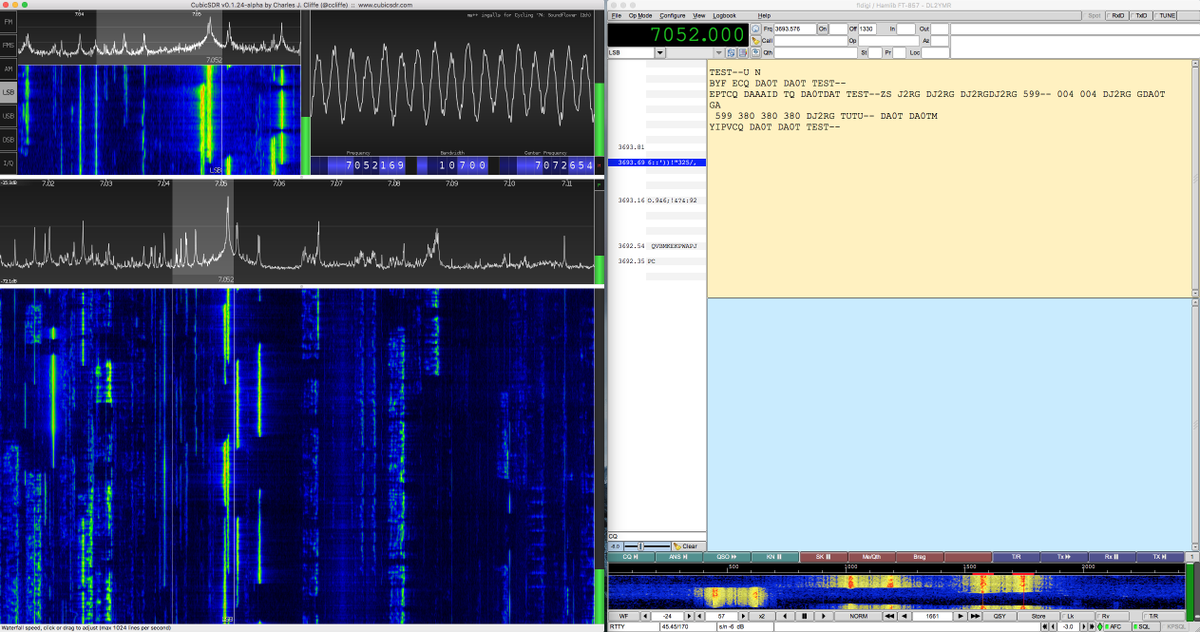Toggle the RxID button in fldigi
1200x632 pixels.
click(1118, 16)
